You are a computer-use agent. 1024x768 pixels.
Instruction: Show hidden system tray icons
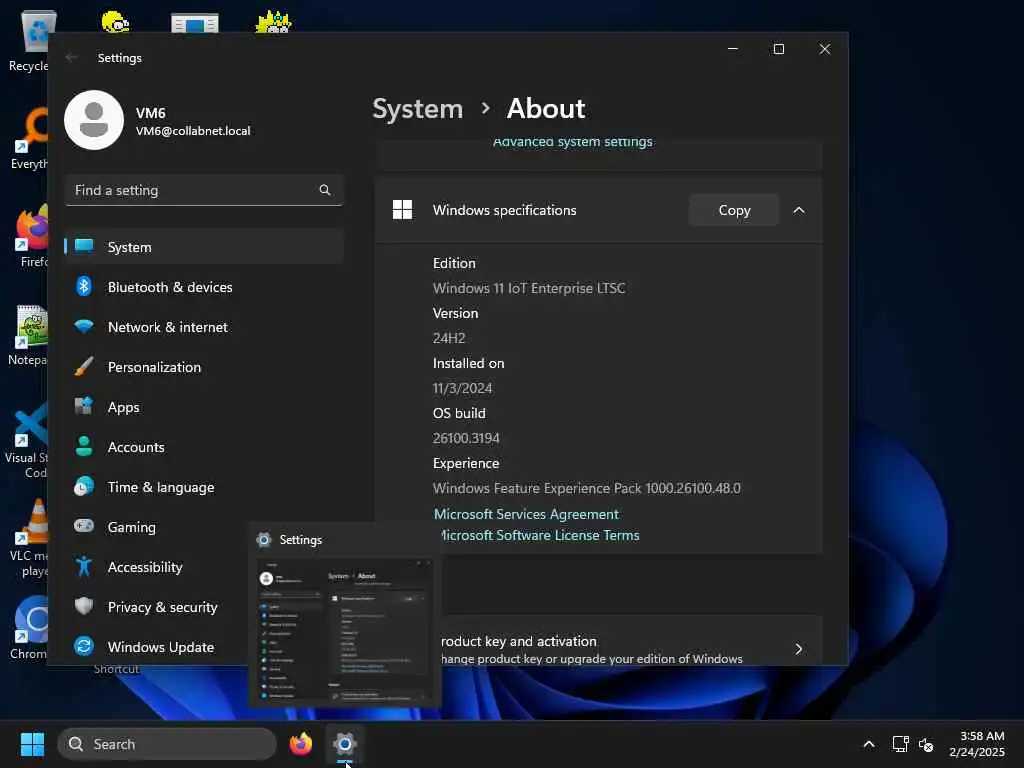[x=869, y=744]
